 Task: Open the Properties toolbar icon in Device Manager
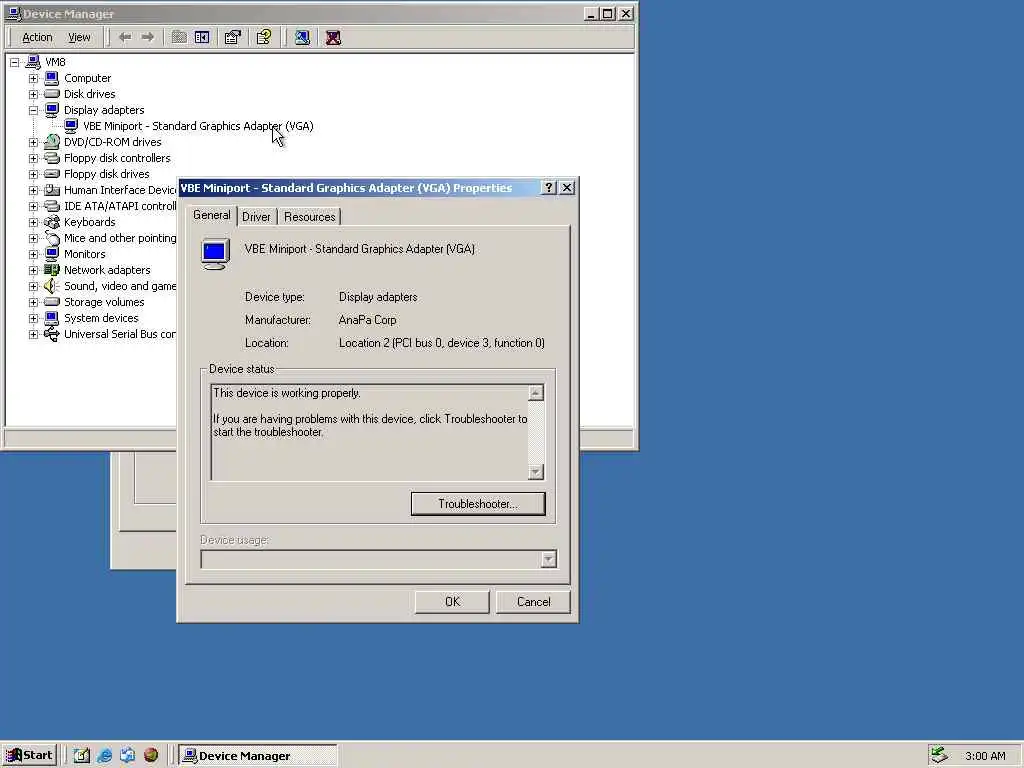232,37
